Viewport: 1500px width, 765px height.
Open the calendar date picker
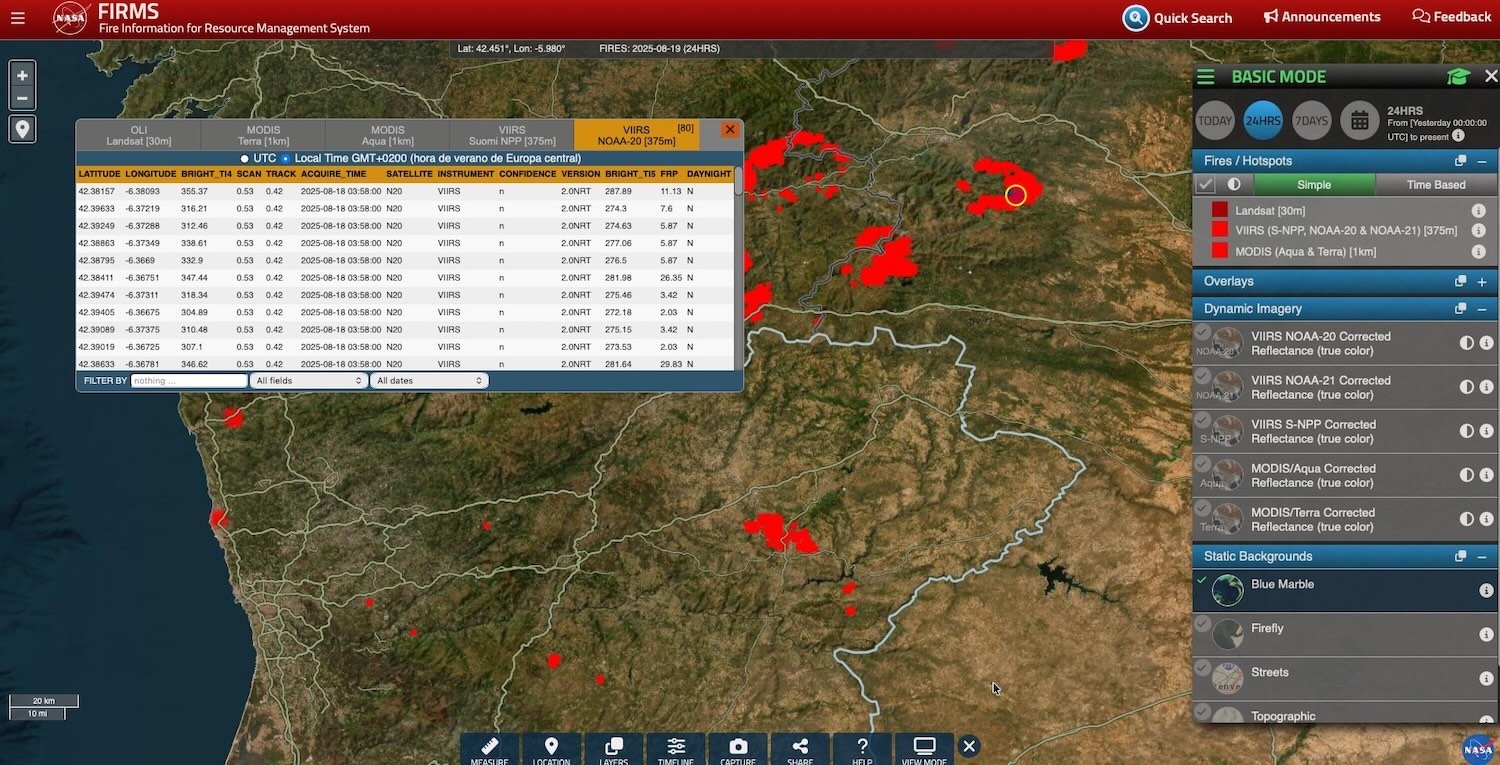(x=1359, y=121)
